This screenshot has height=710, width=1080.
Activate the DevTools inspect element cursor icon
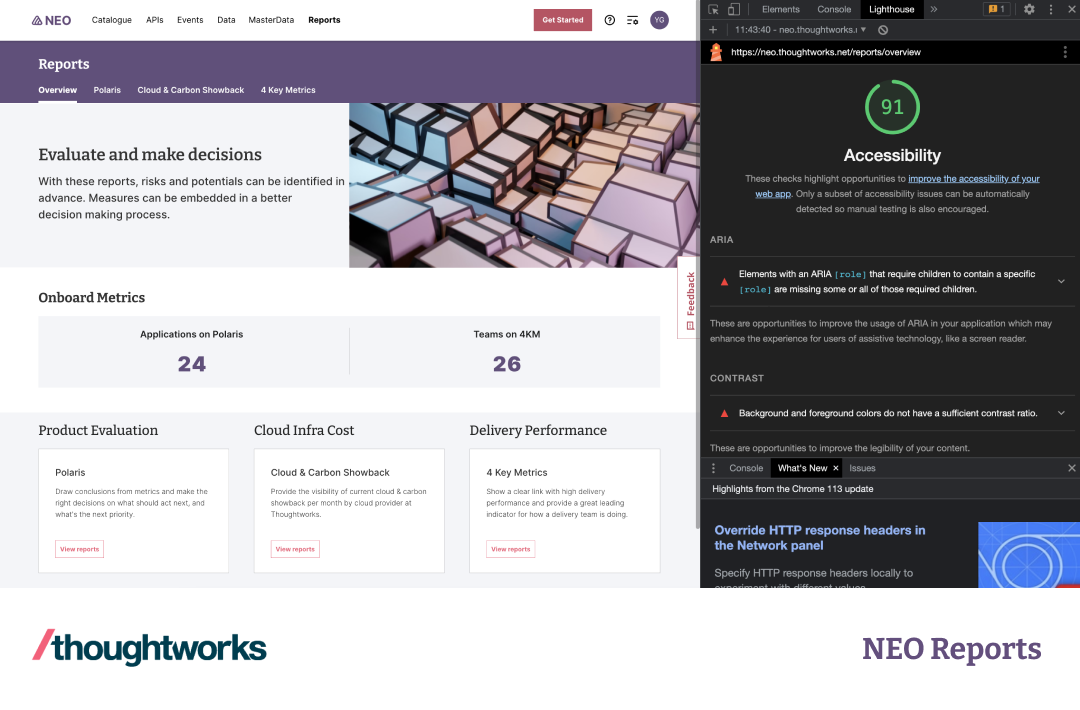click(714, 10)
